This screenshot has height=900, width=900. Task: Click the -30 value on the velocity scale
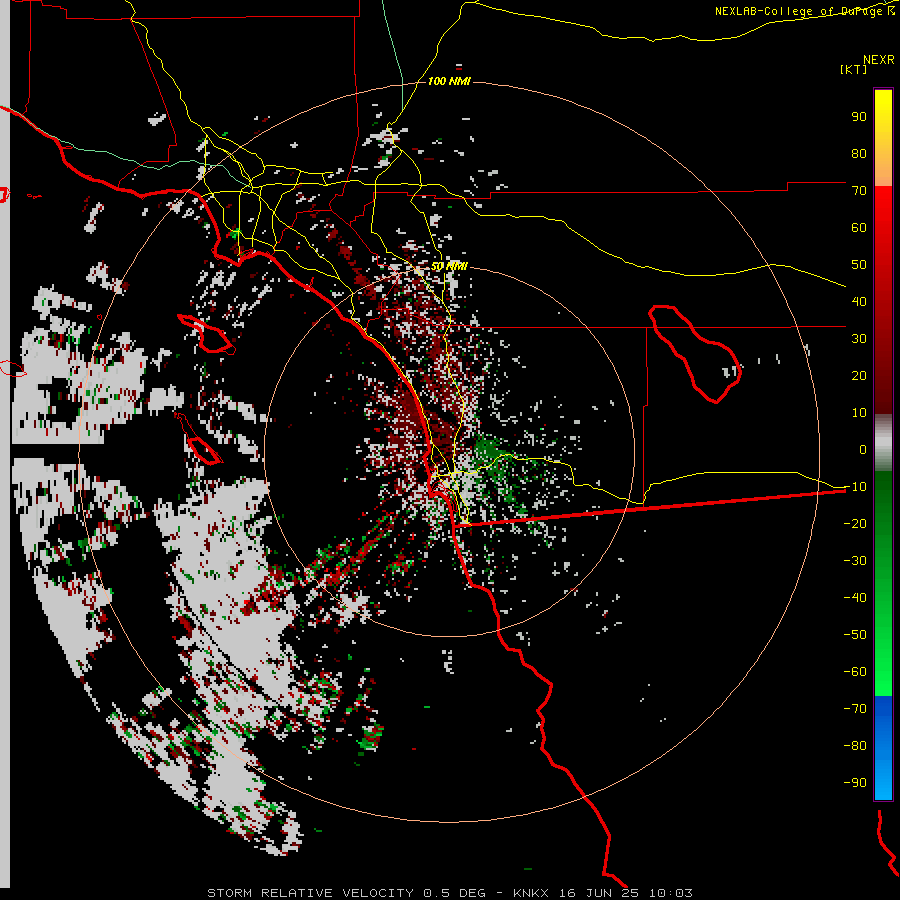855,561
